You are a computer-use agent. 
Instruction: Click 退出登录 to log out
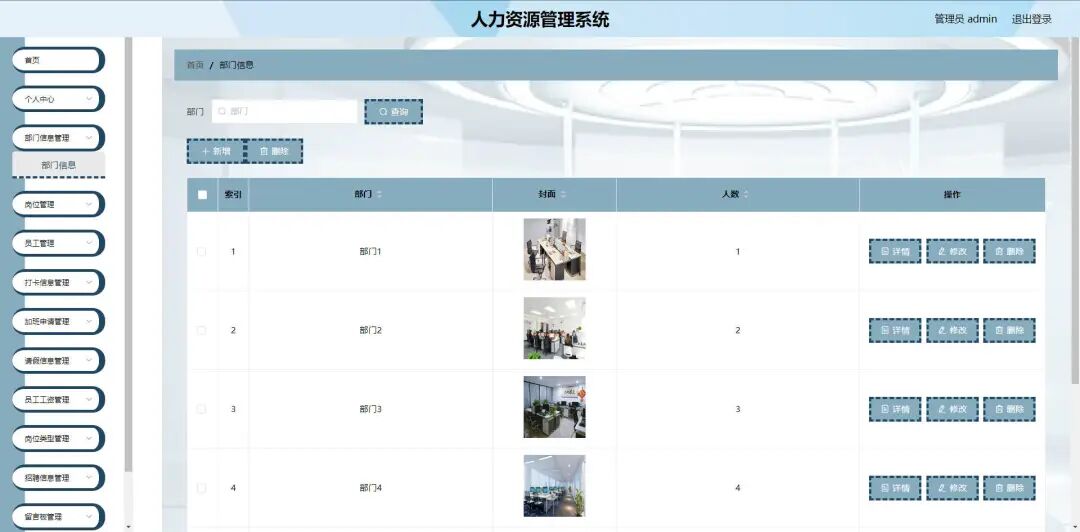tap(1032, 19)
